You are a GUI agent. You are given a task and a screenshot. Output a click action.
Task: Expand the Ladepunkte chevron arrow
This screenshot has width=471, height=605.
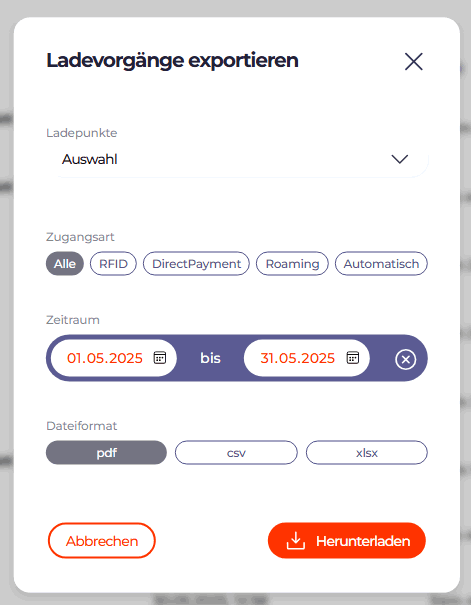click(400, 159)
